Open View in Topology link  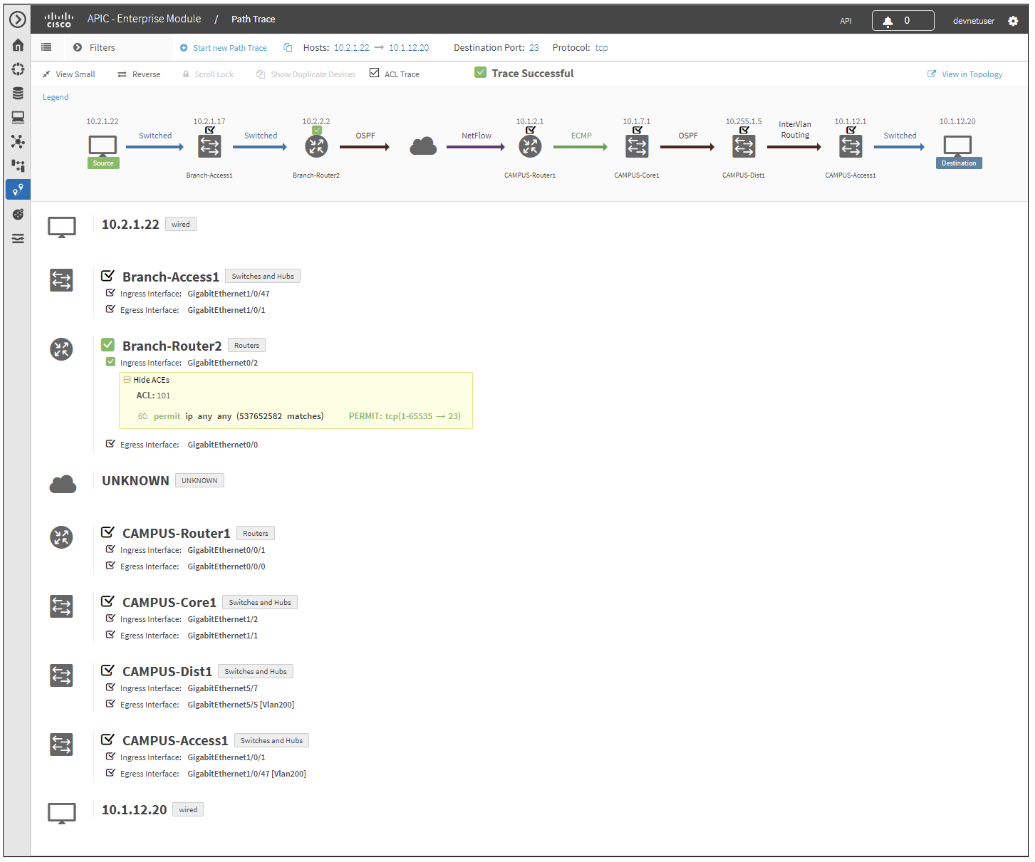point(964,74)
